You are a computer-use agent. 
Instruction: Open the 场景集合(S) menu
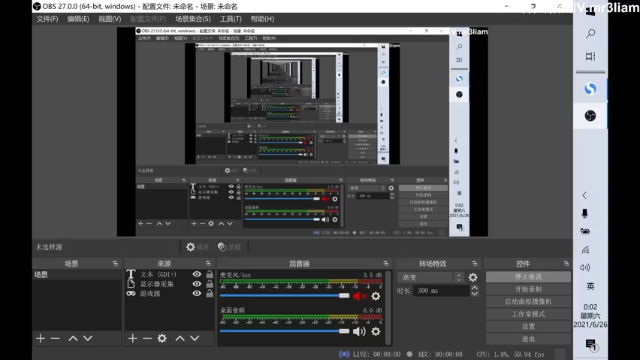[x=193, y=19]
